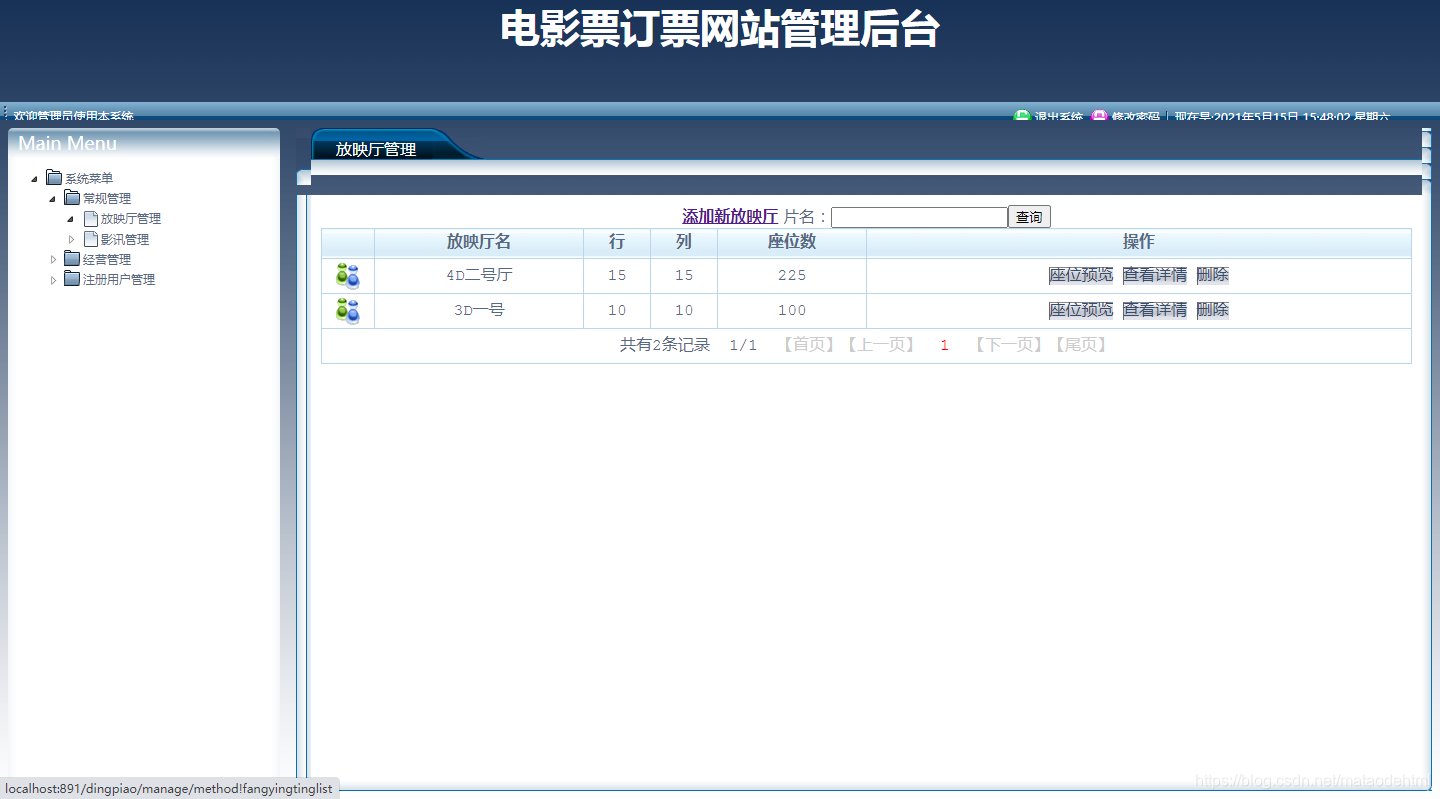Click the pink 修改密码 icon
Screen dimensions: 1440x799
pyautogui.click(x=1099, y=116)
